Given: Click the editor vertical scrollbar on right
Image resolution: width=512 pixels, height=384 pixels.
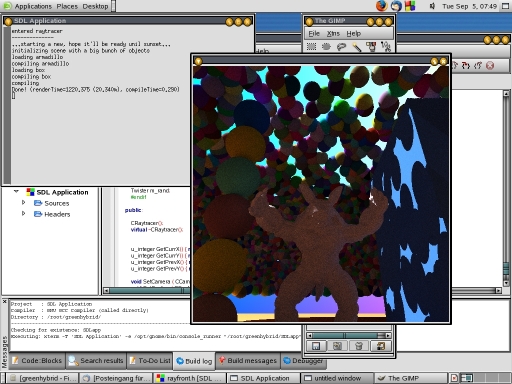Looking at the screenshot, I should [506, 188].
